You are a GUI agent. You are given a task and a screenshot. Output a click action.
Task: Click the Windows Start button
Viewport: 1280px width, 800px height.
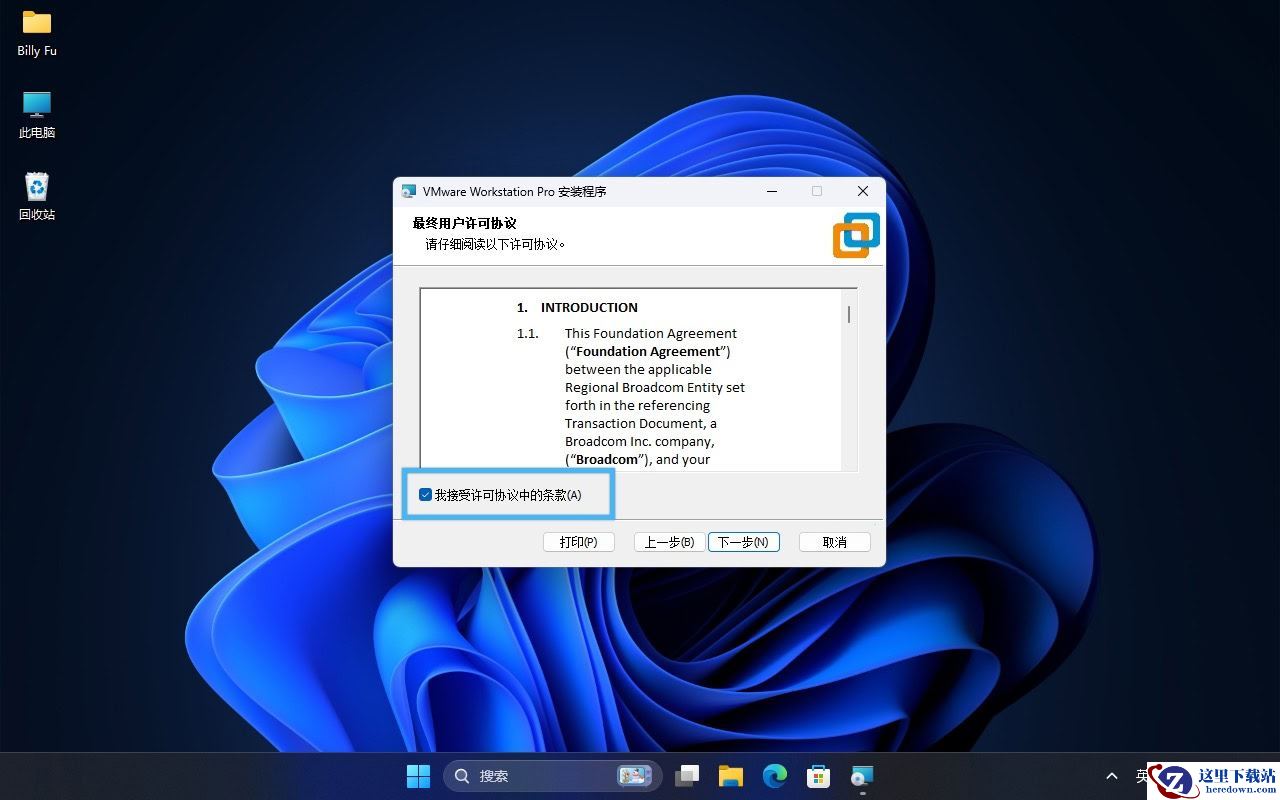(x=418, y=776)
